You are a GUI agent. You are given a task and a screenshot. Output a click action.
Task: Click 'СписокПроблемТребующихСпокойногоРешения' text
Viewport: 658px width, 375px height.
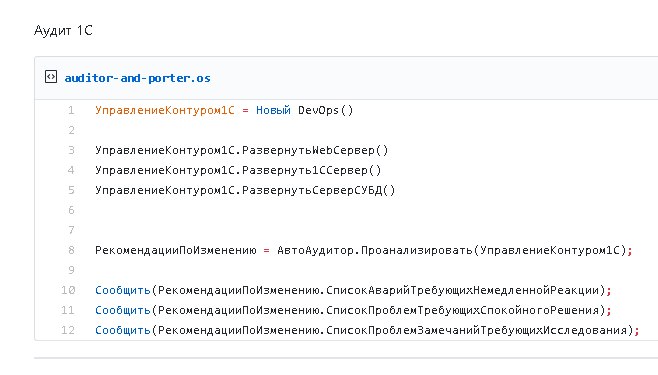point(462,310)
